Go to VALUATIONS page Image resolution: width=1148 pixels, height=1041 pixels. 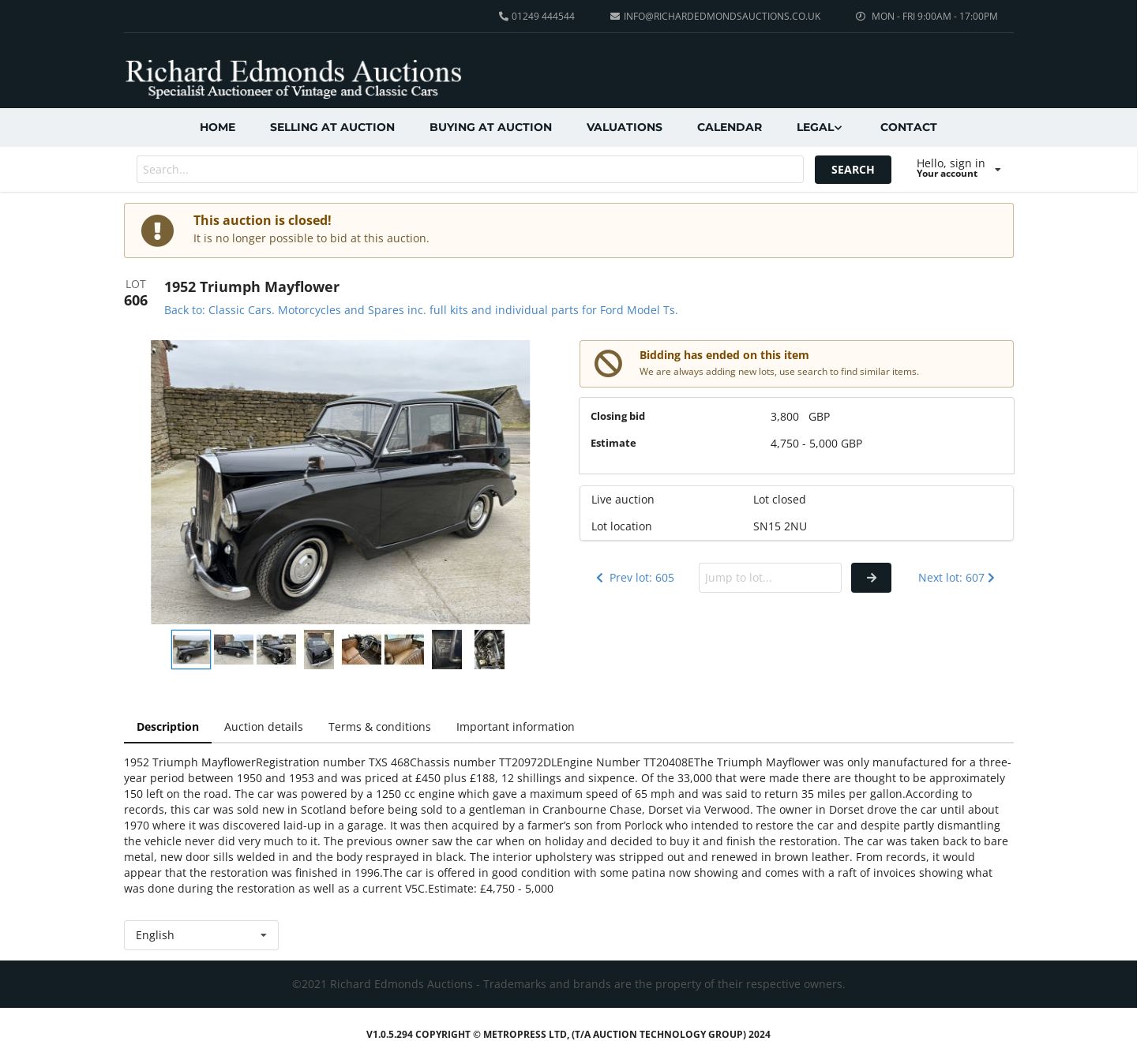(x=625, y=127)
